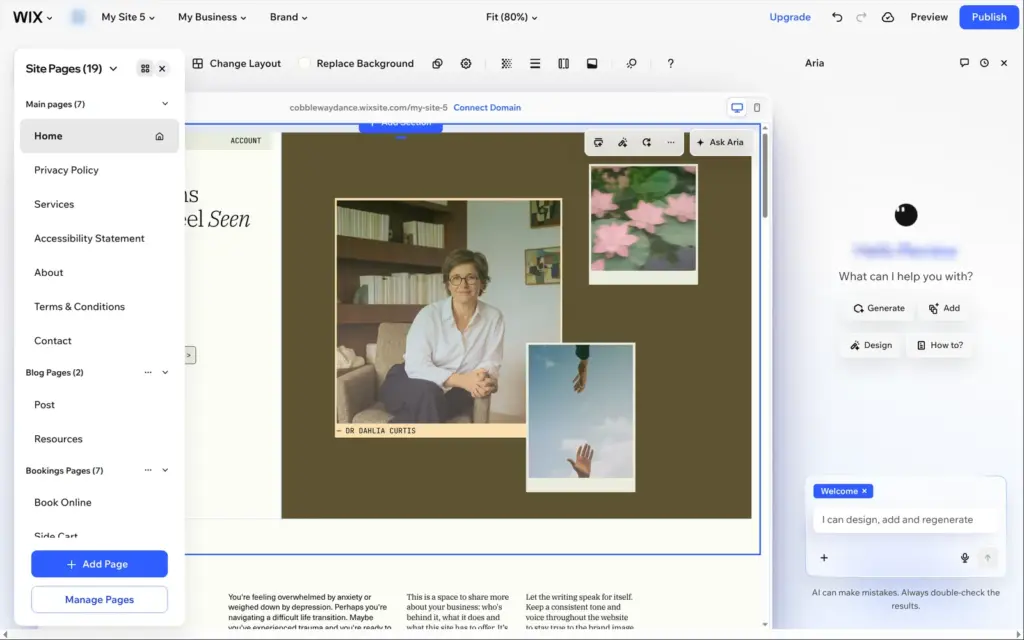Click the plus attach icon in Aria input
Image resolution: width=1024 pixels, height=640 pixels.
(x=824, y=558)
